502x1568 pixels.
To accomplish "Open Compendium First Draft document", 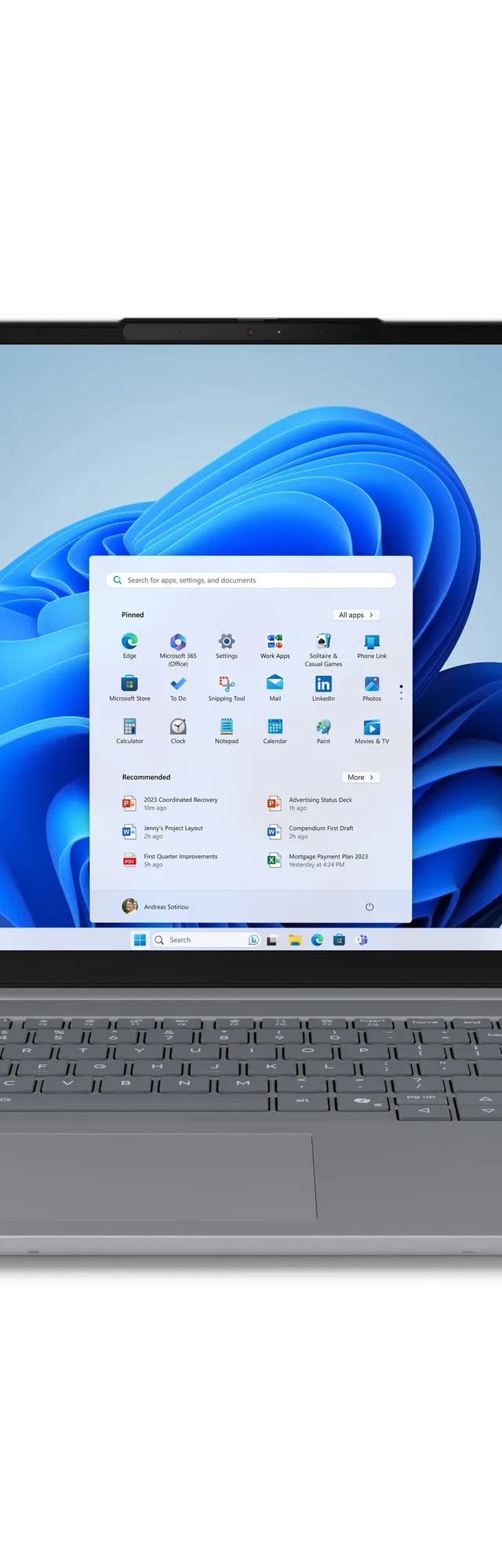I will [311, 832].
